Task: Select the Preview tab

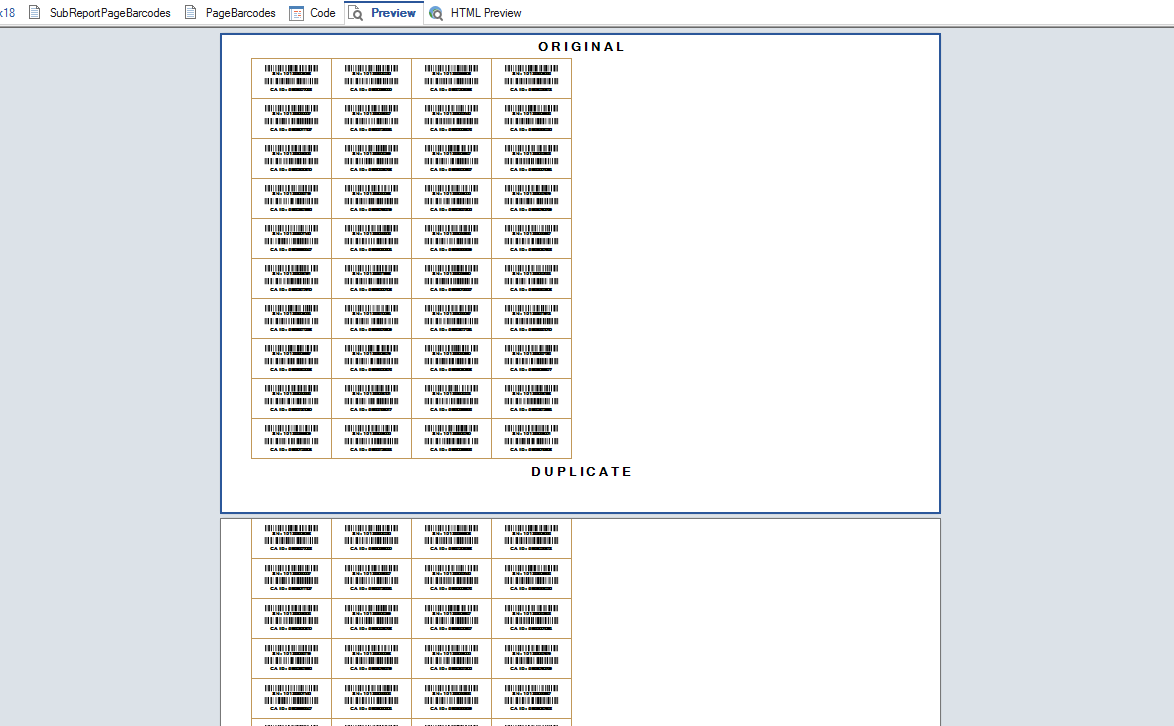Action: 383,13
